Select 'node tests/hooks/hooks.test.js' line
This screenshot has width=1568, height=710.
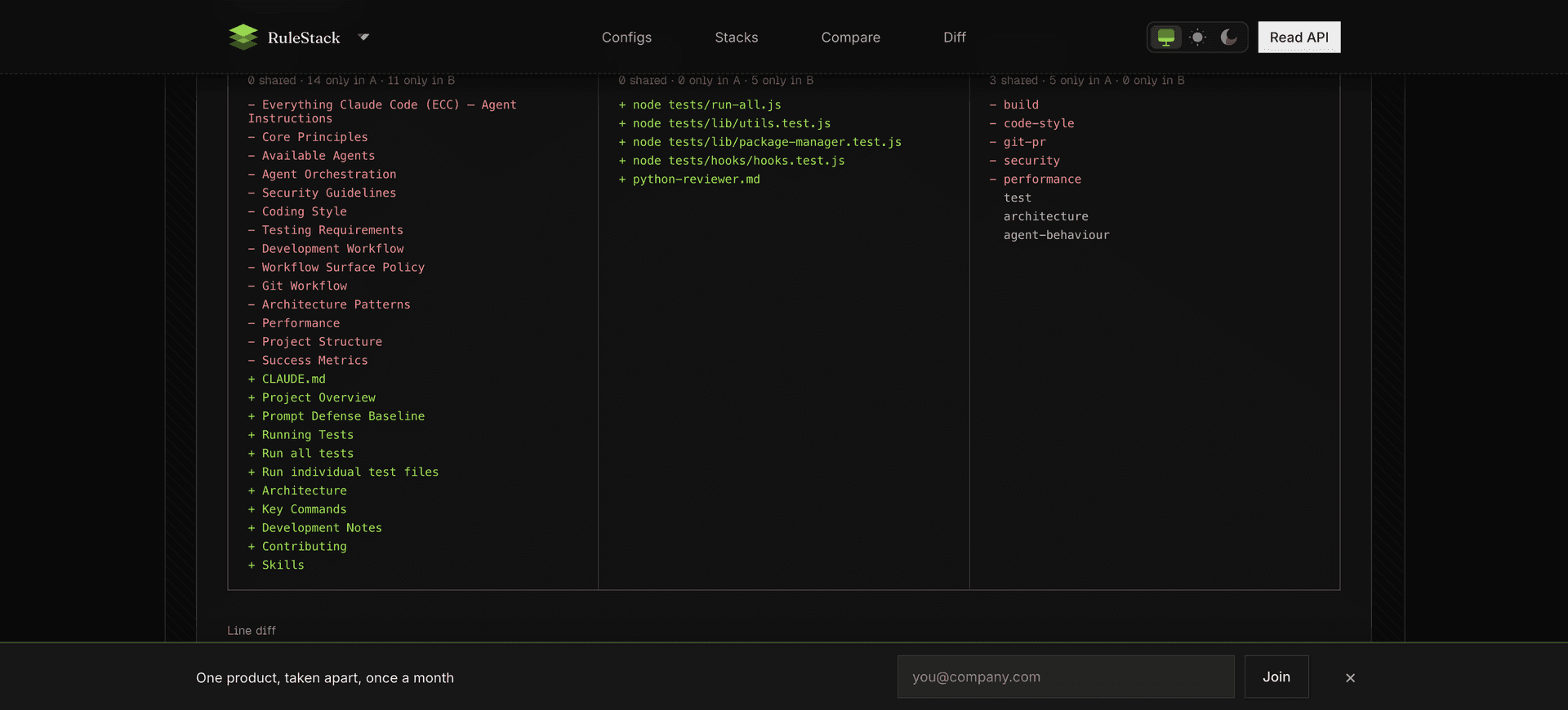point(732,162)
